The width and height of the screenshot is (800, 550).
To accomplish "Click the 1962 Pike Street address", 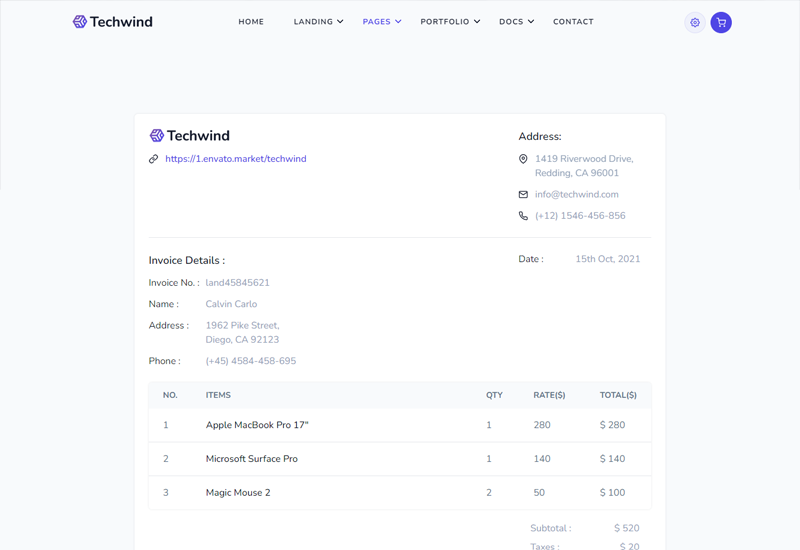I will [x=242, y=333].
